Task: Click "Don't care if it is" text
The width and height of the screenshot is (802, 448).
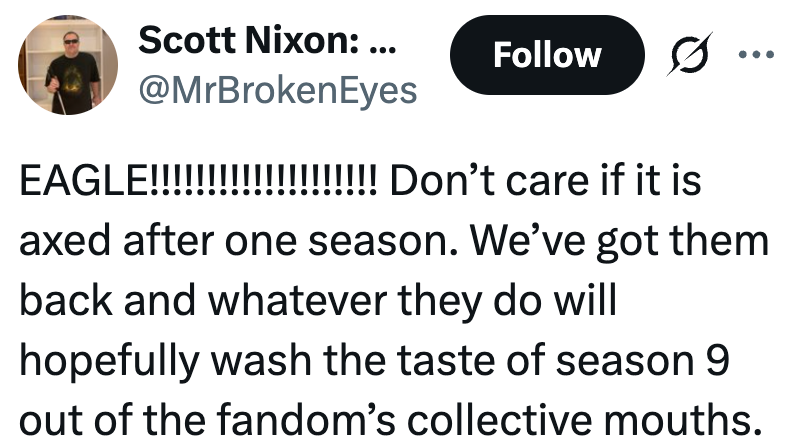Action: coord(545,186)
